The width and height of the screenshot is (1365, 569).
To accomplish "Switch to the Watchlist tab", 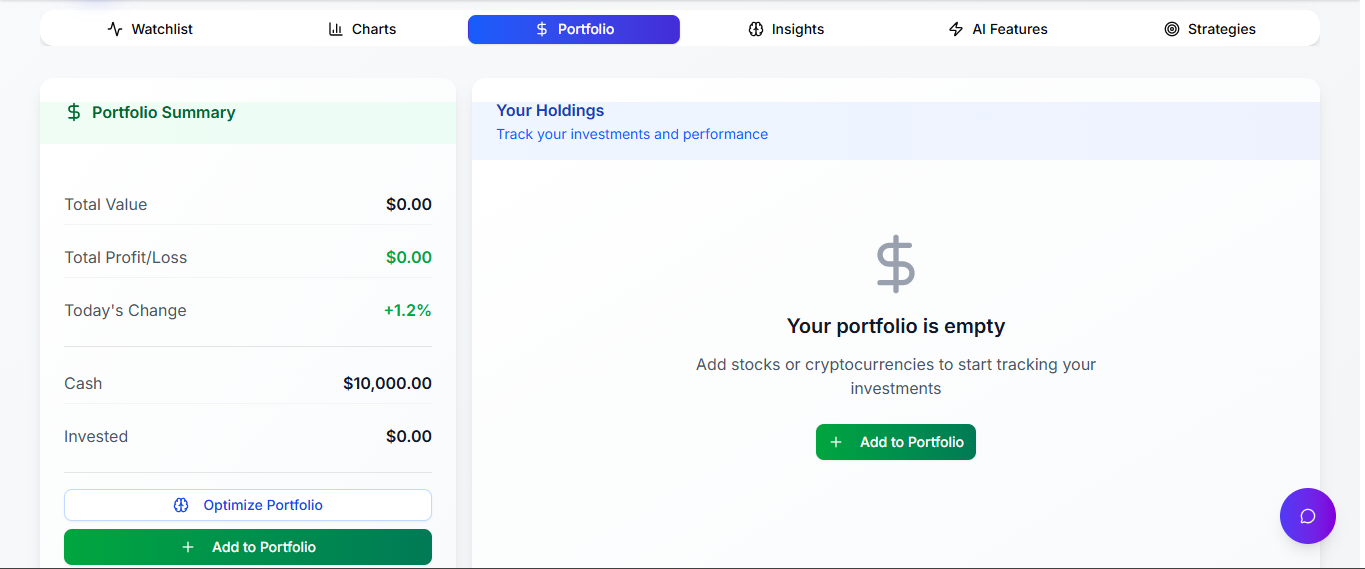I will (150, 29).
